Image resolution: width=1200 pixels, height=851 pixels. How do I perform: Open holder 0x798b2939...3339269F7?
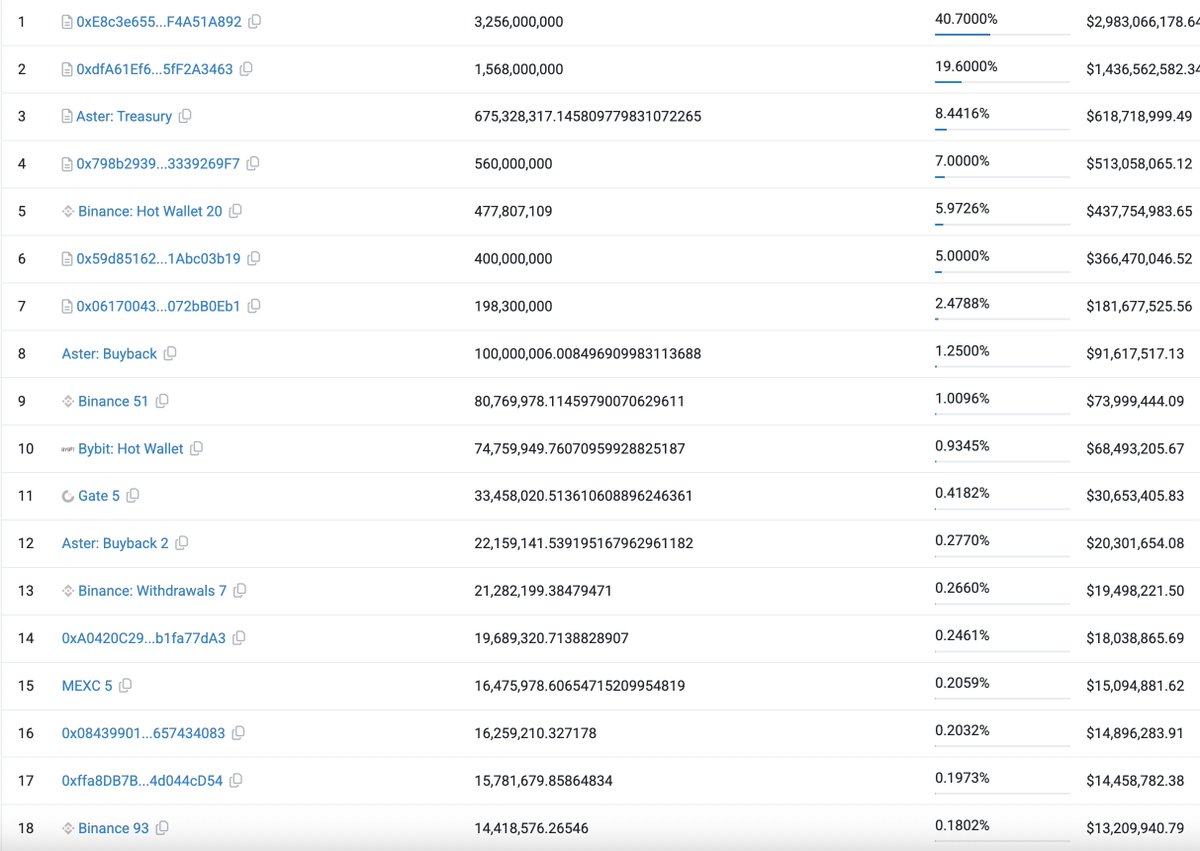[x=158, y=164]
